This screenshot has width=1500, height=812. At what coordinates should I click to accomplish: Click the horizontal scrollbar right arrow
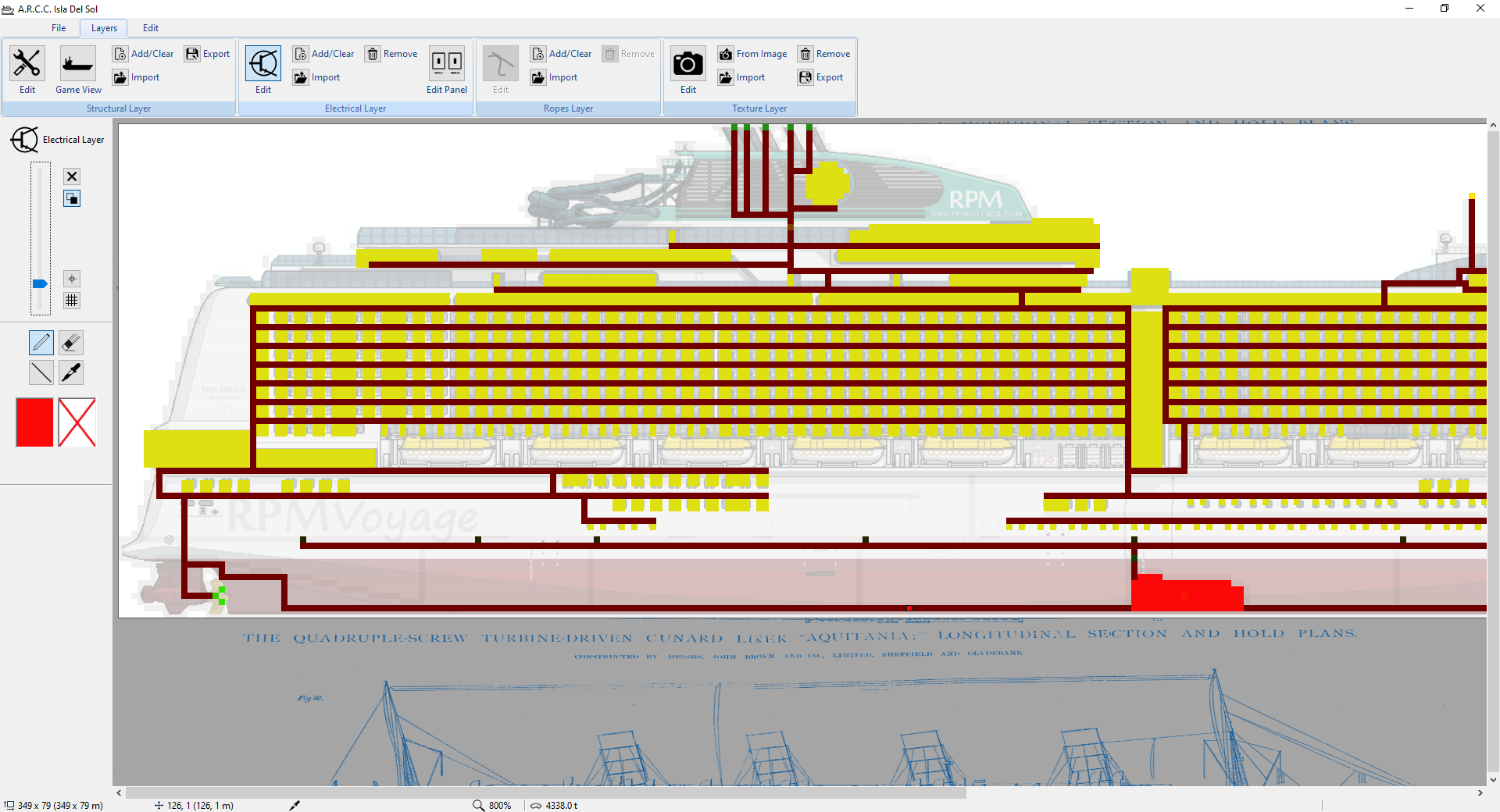coord(1480,792)
